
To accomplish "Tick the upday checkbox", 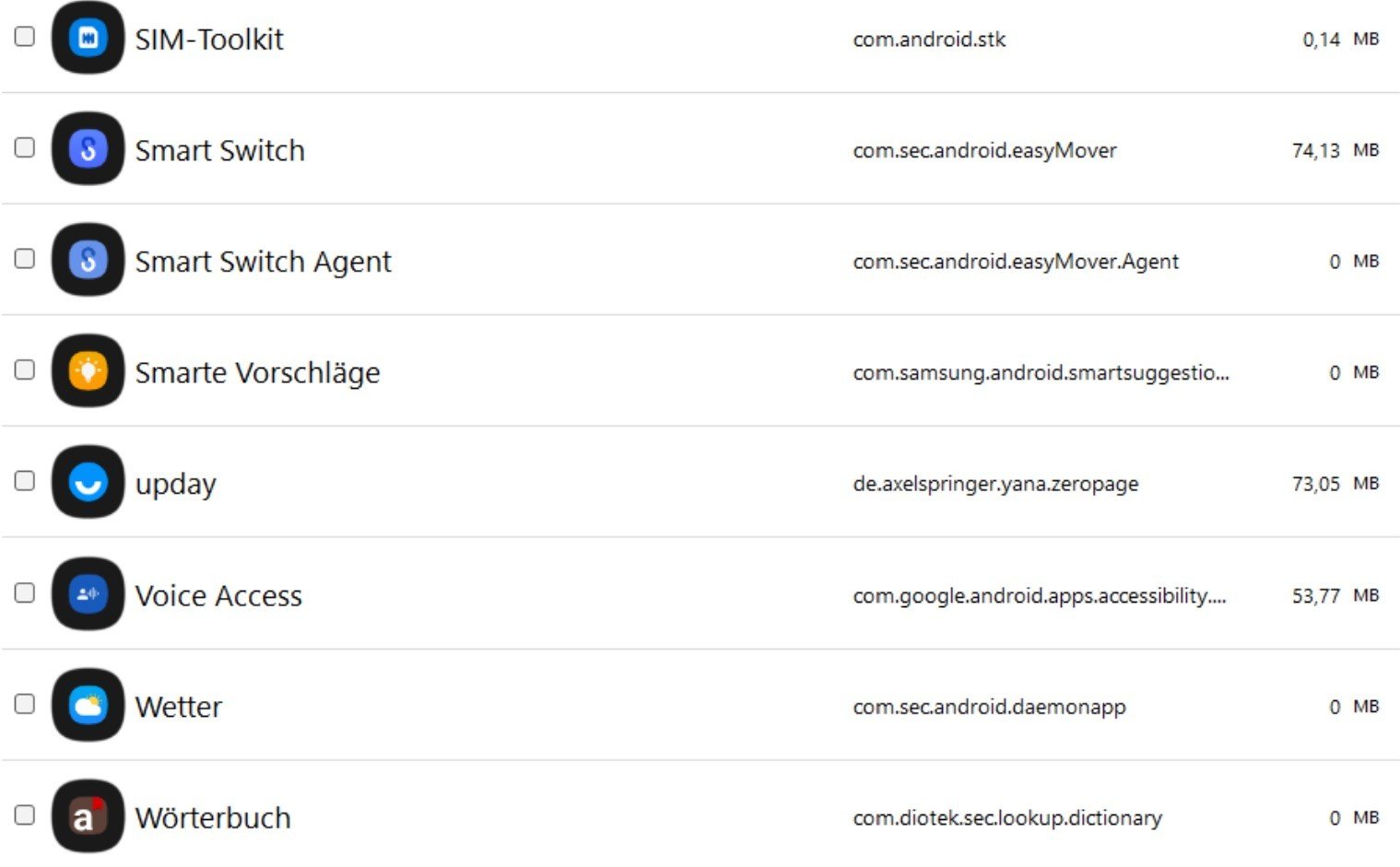I will (25, 481).
